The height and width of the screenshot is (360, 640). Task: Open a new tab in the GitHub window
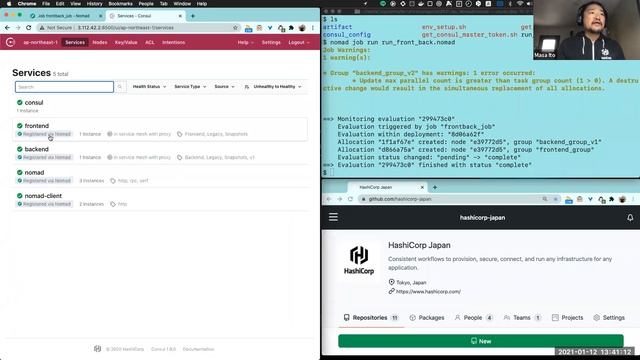click(x=435, y=187)
